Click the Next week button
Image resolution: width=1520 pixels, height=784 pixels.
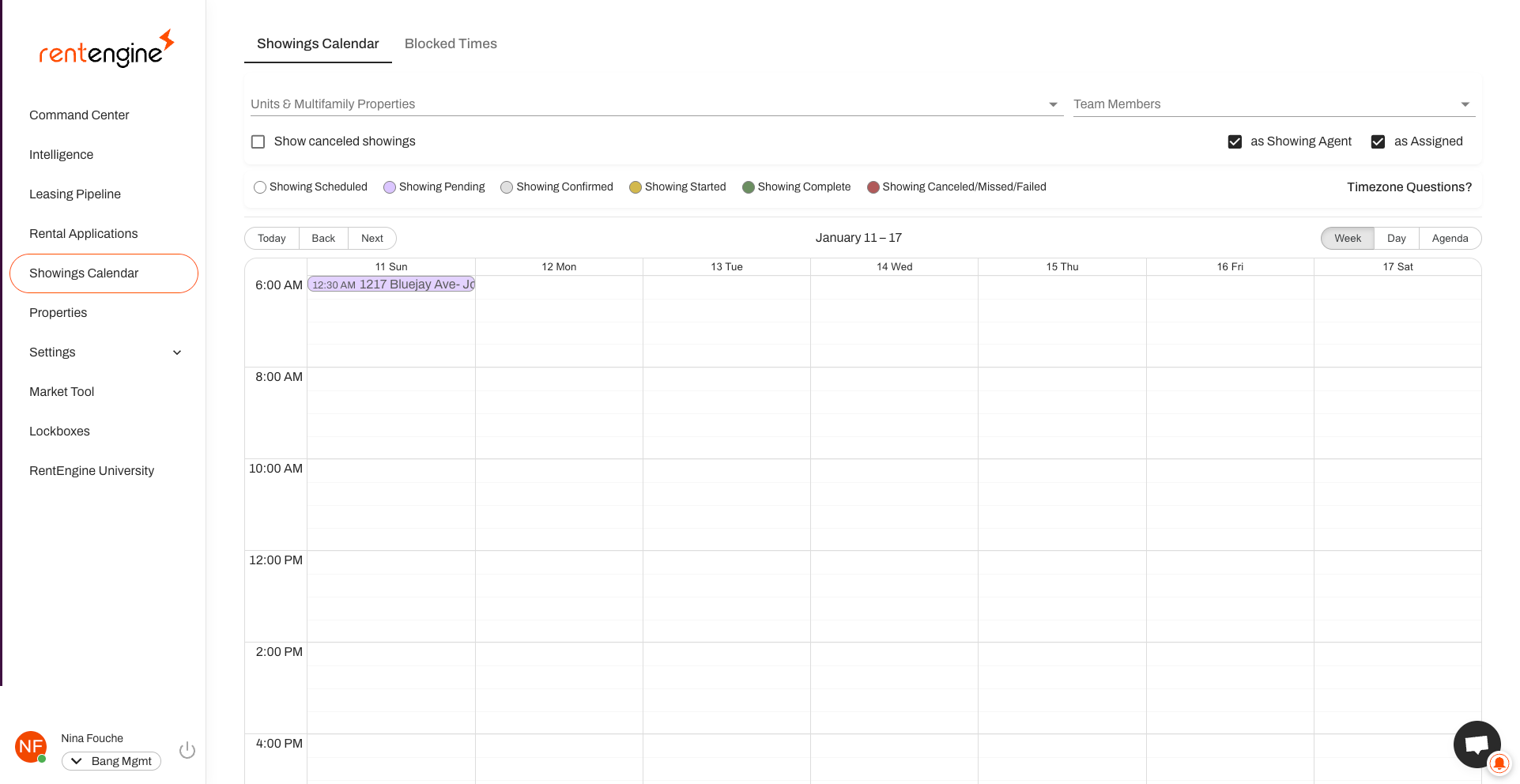tap(372, 239)
